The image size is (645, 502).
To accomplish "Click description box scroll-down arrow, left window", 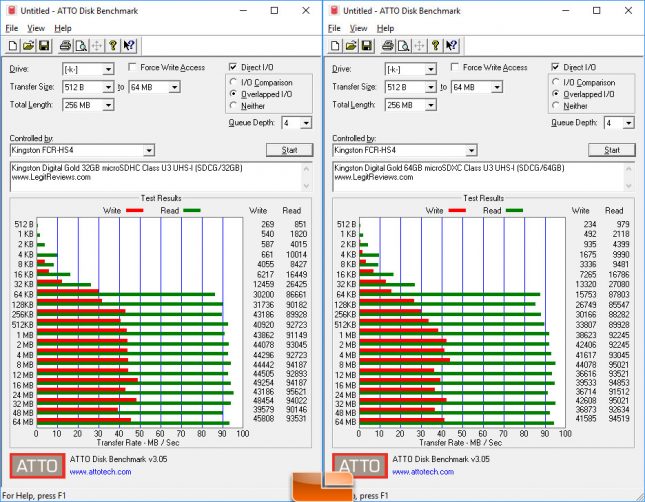I will click(x=306, y=186).
